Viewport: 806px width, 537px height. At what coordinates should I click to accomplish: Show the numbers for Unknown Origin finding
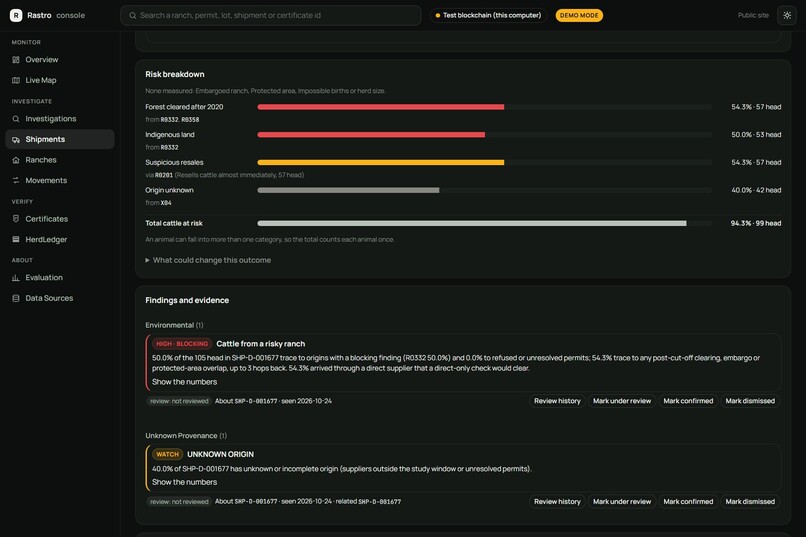pyautogui.click(x=185, y=482)
